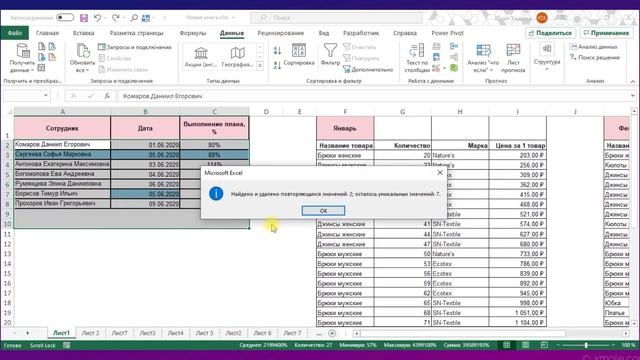Click the search box in title bar
This screenshot has height=360, width=640.
[x=336, y=18]
